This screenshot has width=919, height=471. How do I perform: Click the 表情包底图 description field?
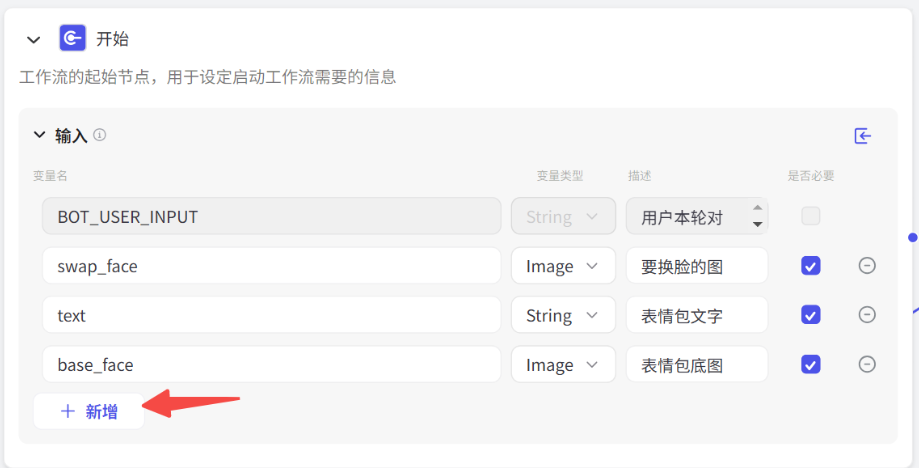(697, 364)
